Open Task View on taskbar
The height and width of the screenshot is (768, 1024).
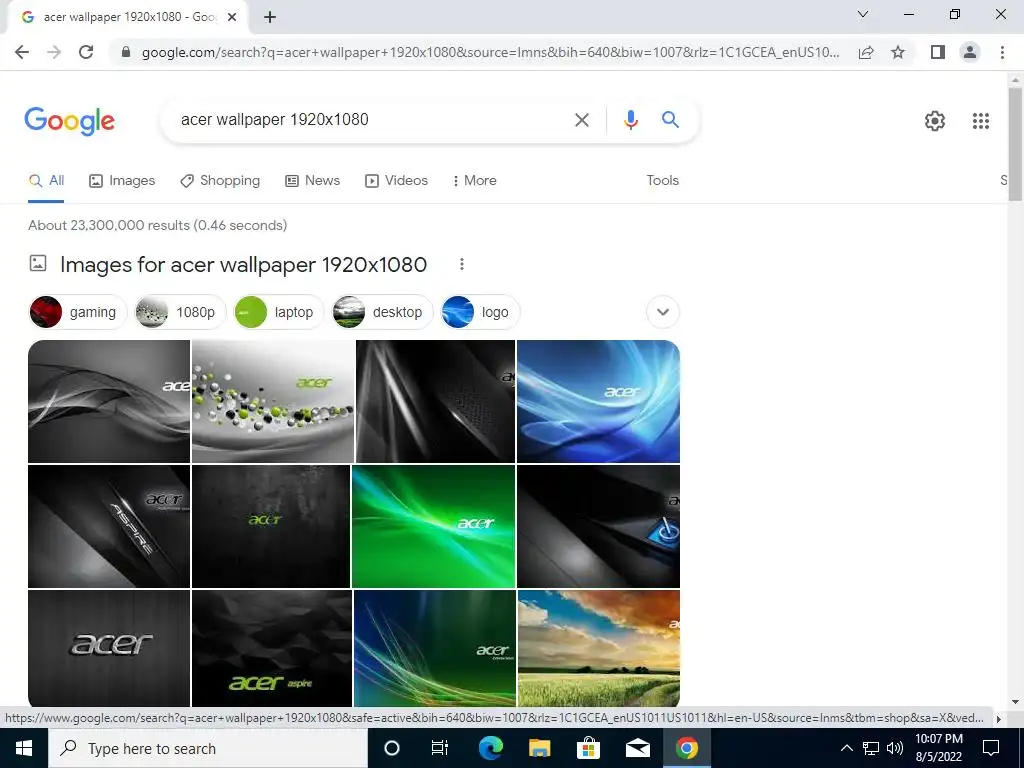tap(440, 748)
